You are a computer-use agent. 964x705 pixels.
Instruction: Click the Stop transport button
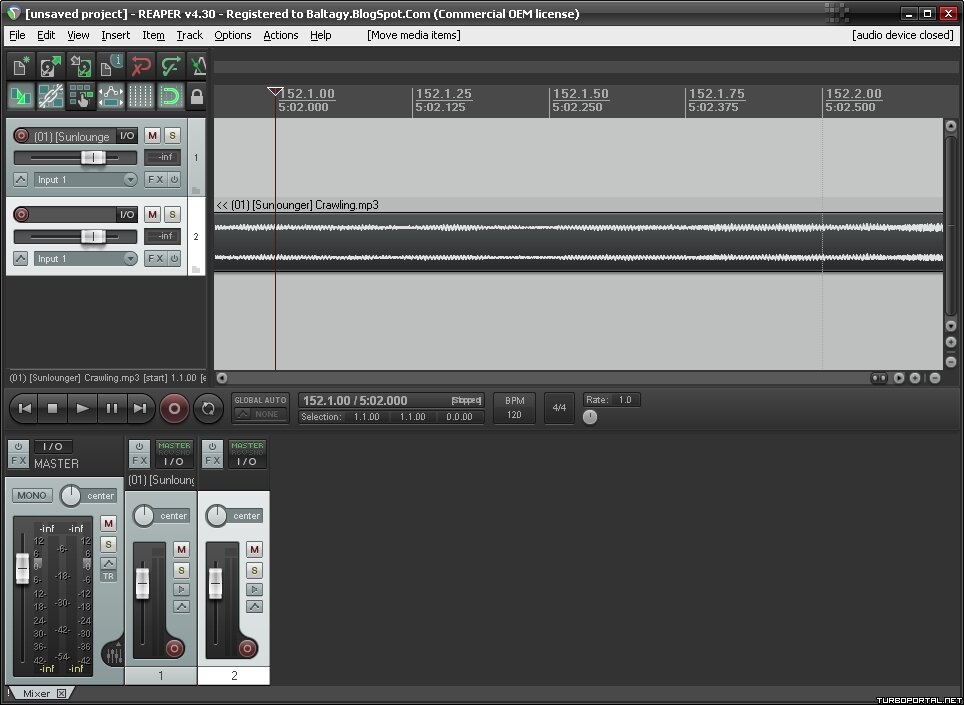[x=53, y=408]
